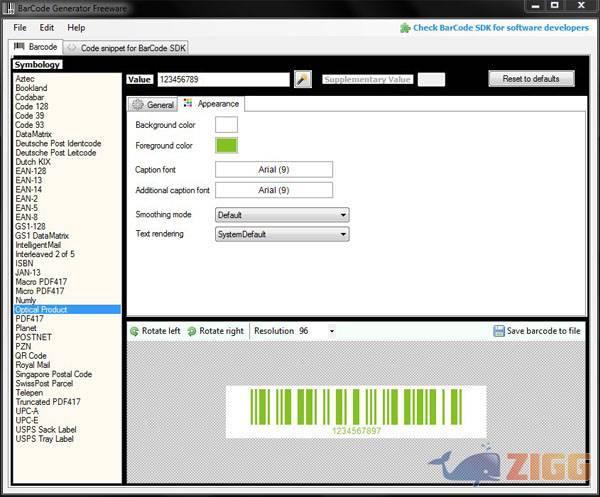600x497 pixels.
Task: Open the Smoothing mode dropdown
Action: coord(343,214)
